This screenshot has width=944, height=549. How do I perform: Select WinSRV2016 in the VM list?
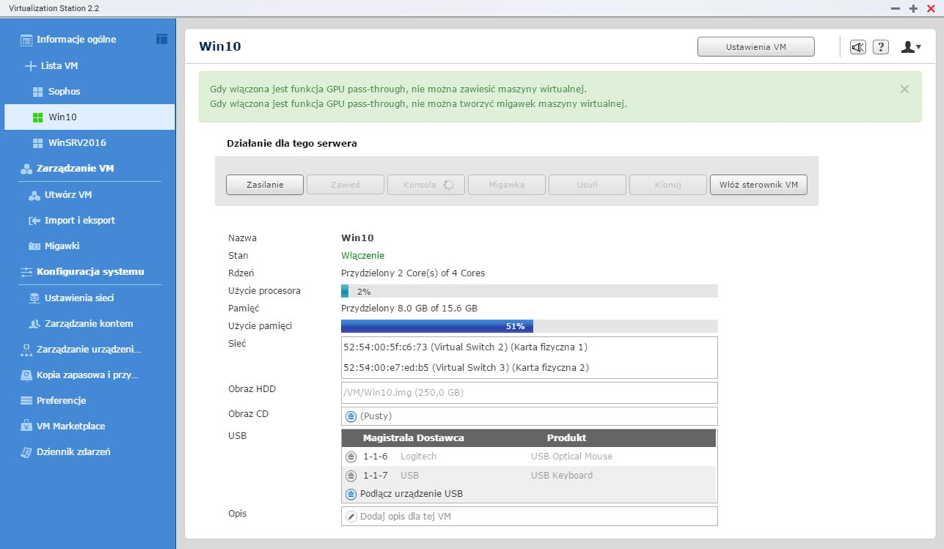(76, 143)
